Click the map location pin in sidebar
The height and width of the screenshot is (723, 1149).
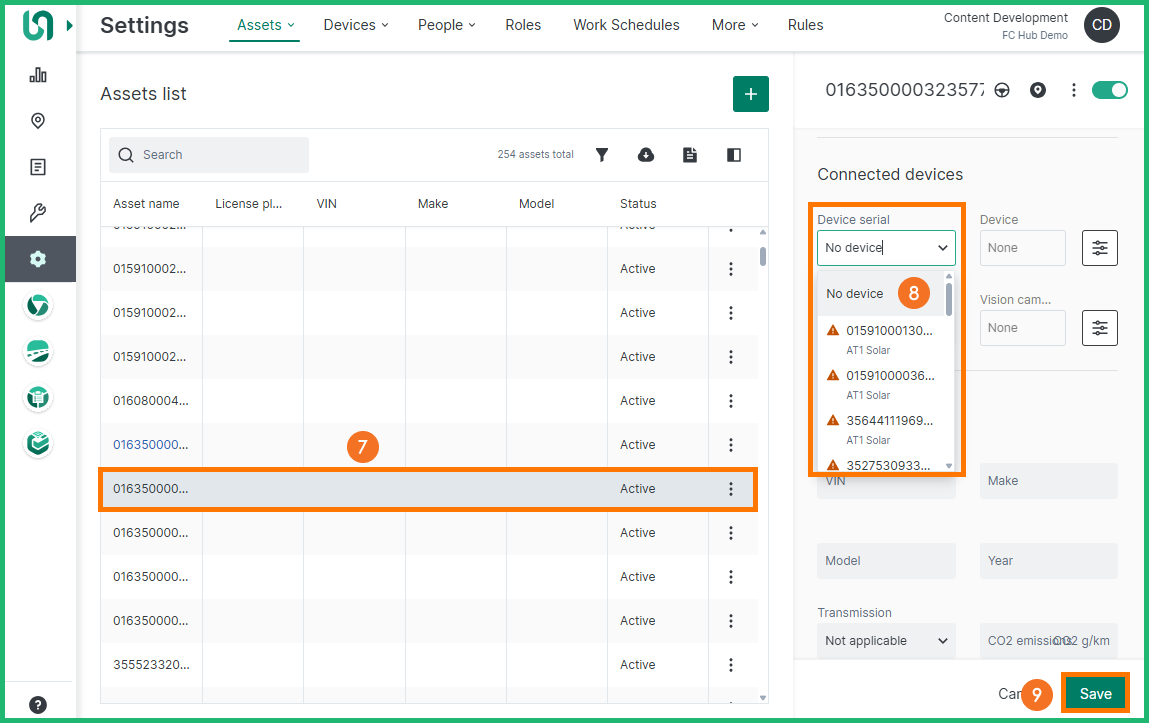tap(38, 121)
